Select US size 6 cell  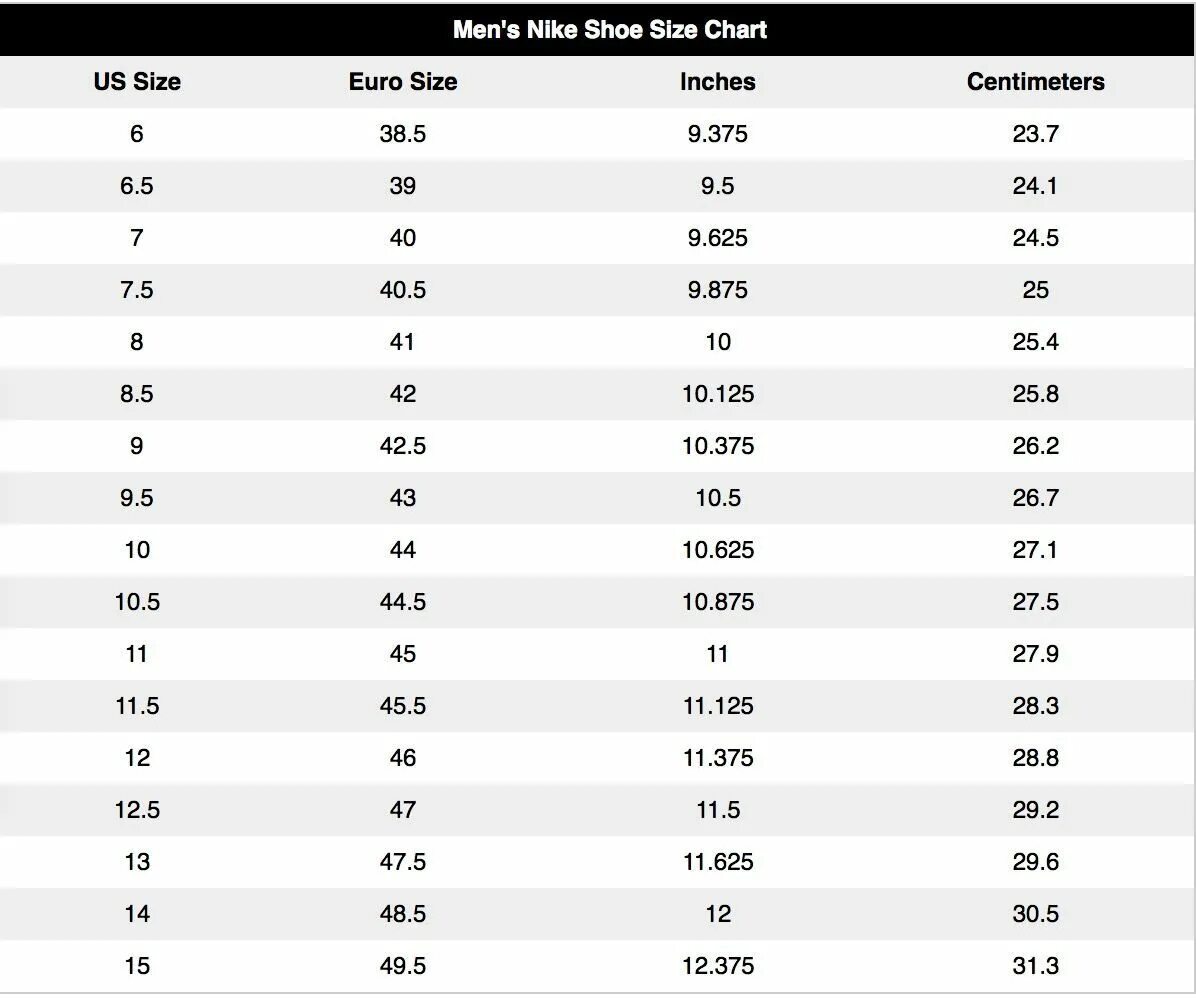click(137, 134)
